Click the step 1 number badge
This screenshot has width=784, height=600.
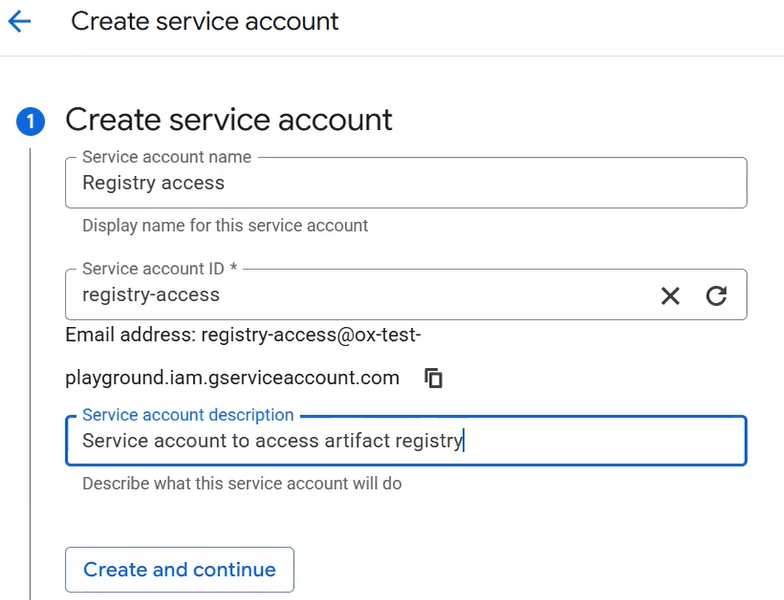pyautogui.click(x=30, y=122)
